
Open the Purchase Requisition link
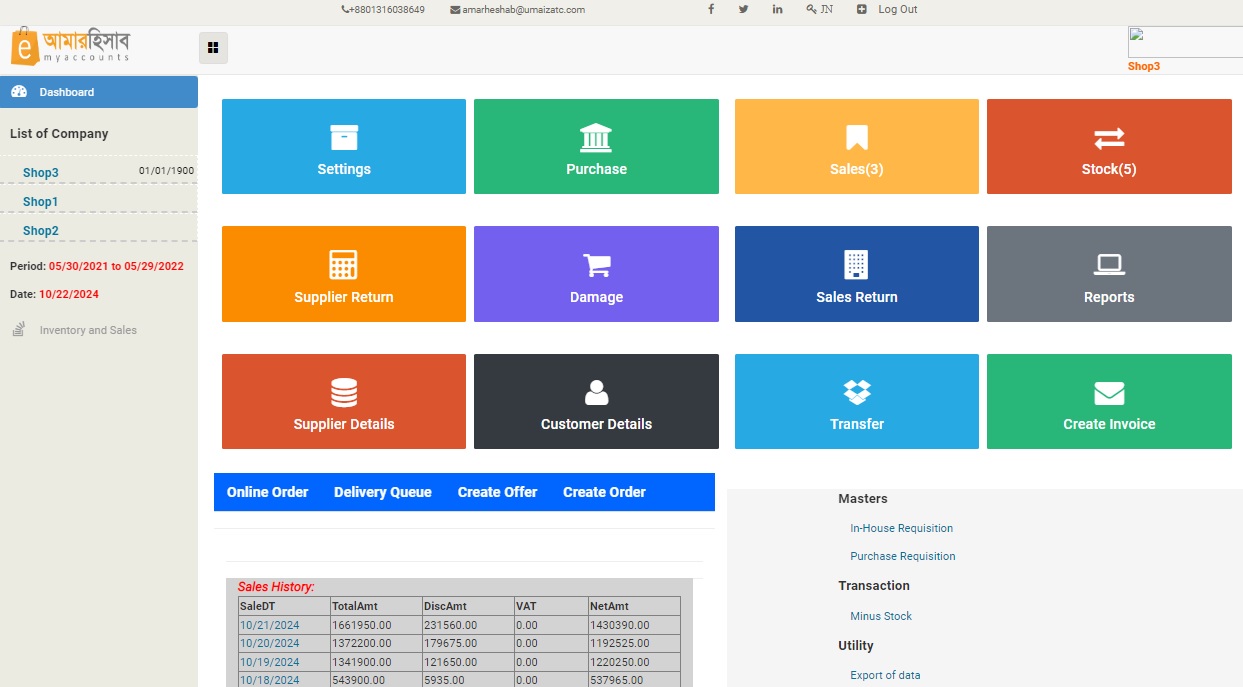point(903,556)
